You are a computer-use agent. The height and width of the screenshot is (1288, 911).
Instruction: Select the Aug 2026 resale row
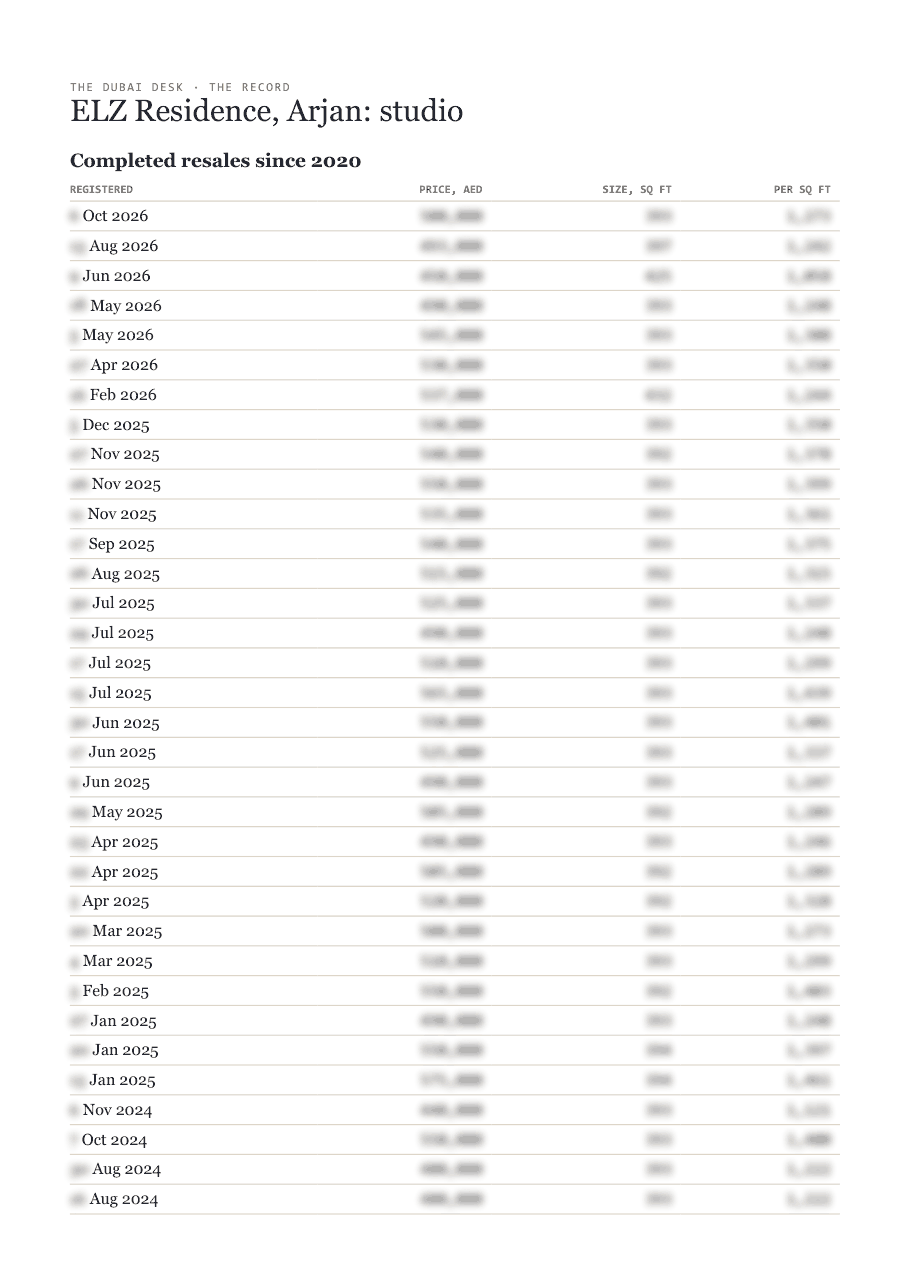[455, 246]
